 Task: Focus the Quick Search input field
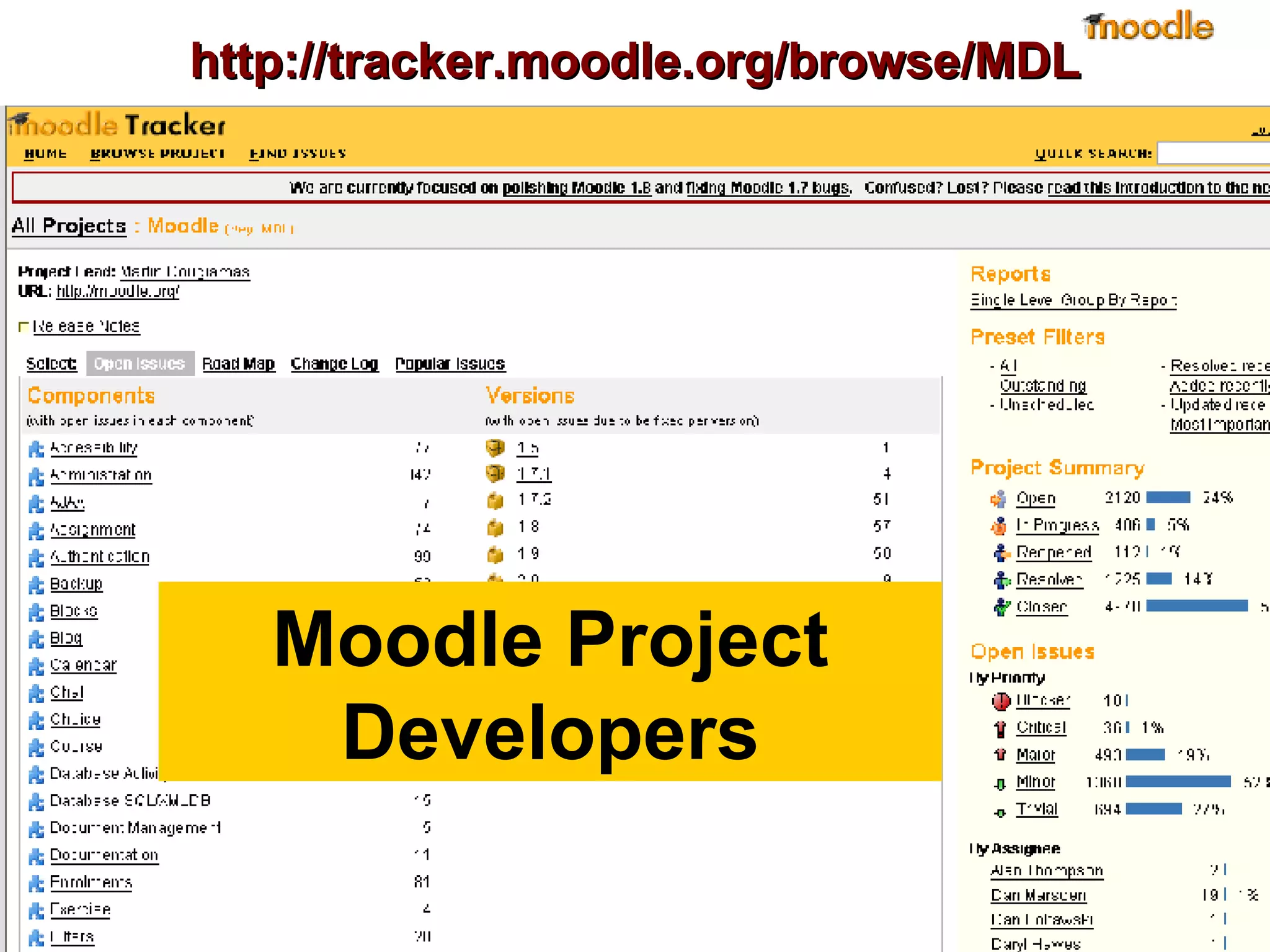(1214, 153)
